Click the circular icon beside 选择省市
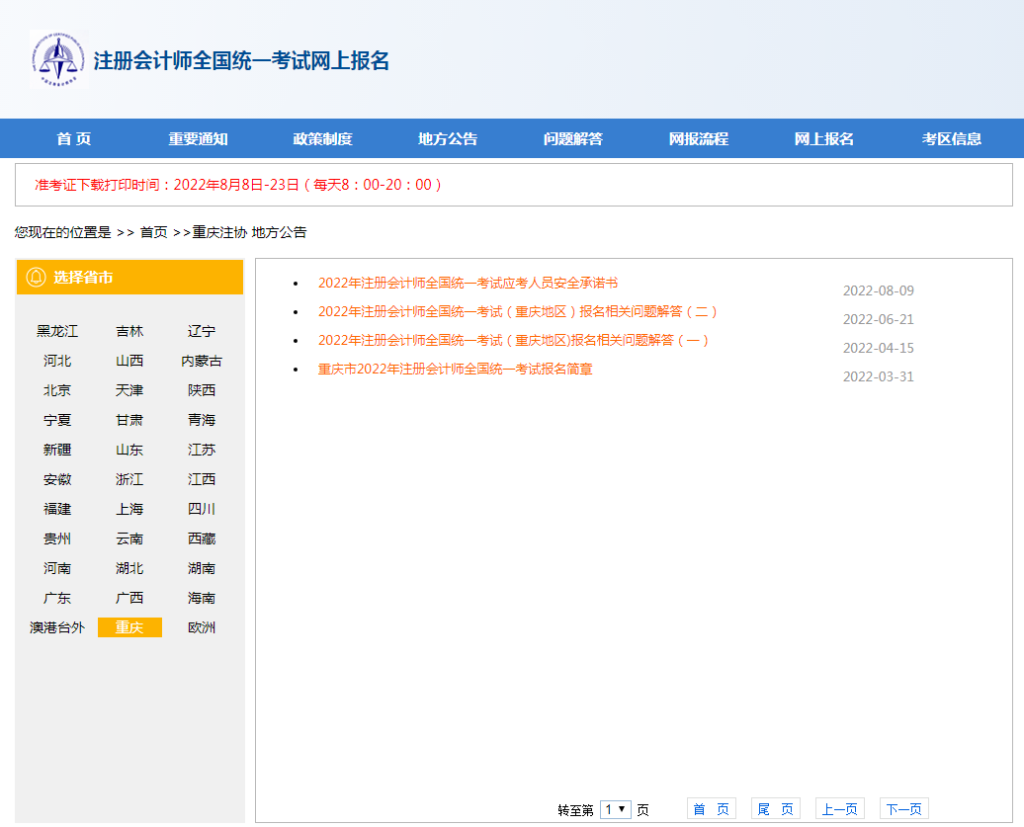This screenshot has height=827, width=1024. point(34,277)
